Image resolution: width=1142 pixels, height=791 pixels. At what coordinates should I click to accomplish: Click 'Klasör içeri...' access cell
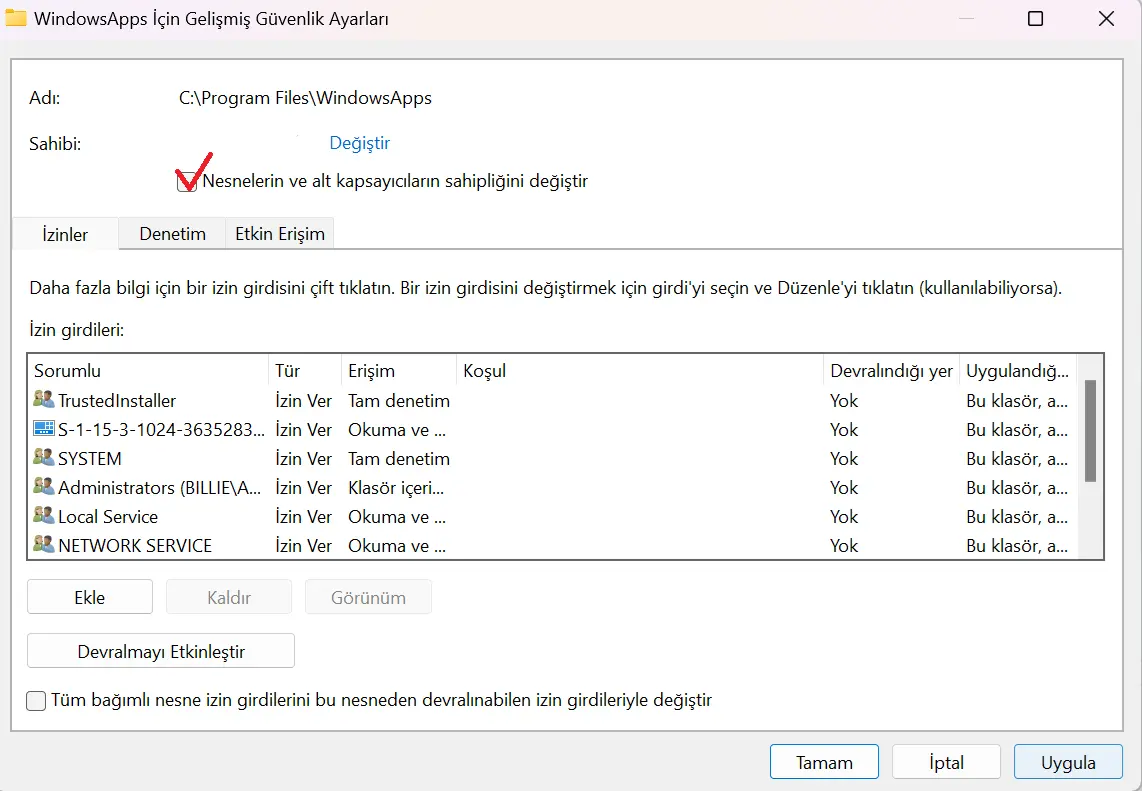coord(396,487)
